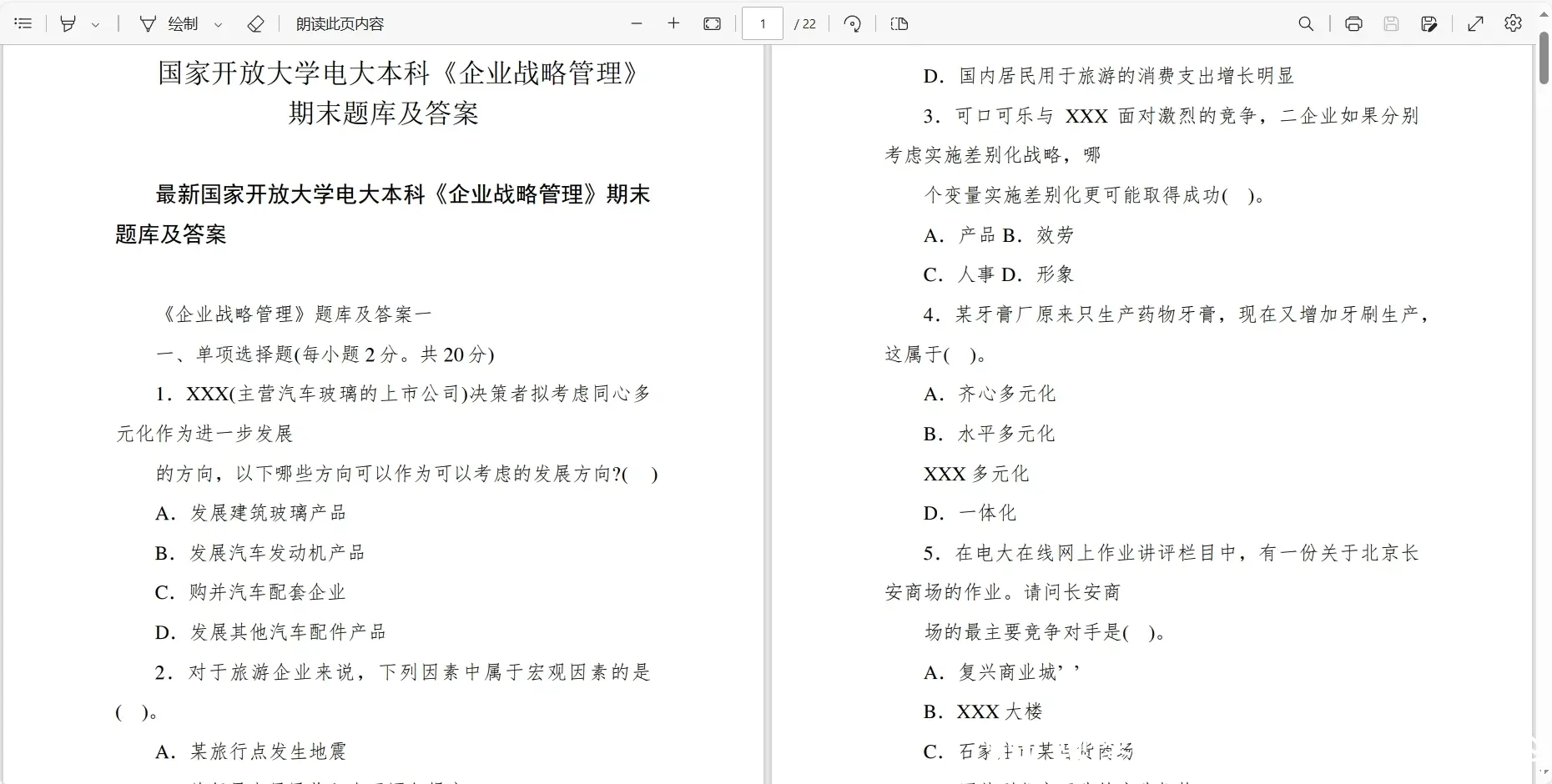
Task: Click option D. 国内居民用于旅游的消费支出增长明显
Action: 1109,75
